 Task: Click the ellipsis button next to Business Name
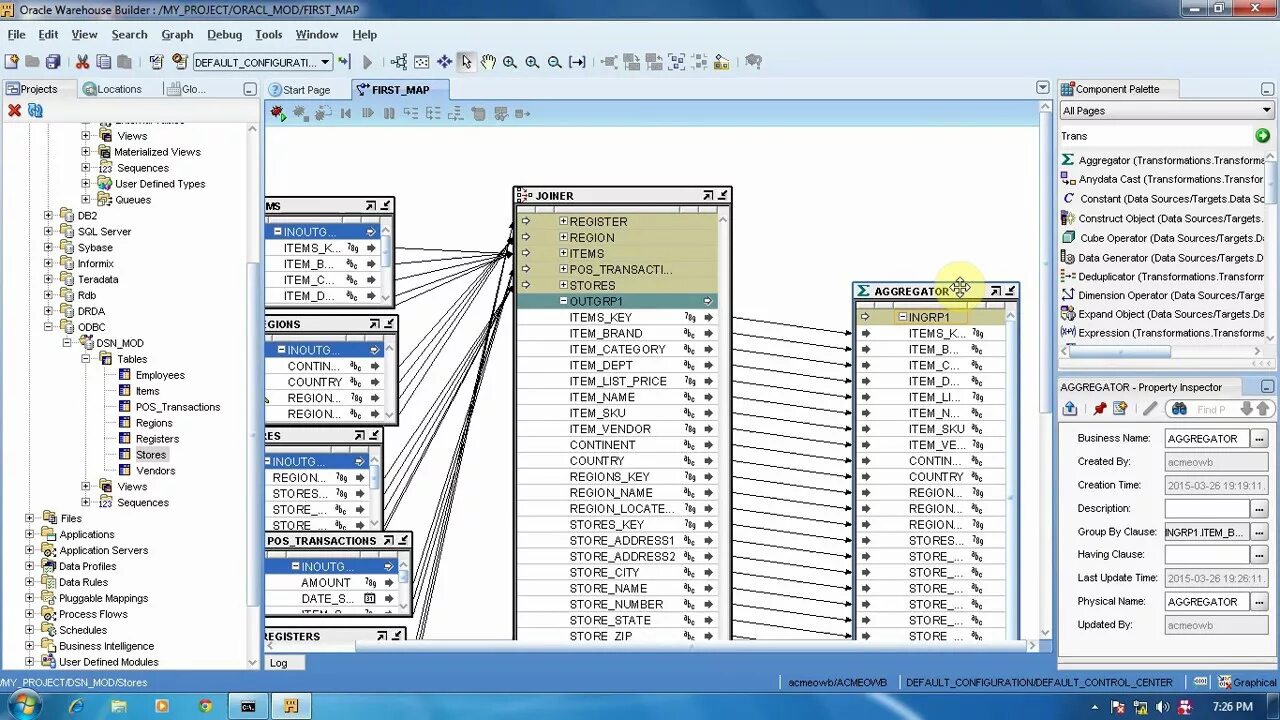tap(1260, 438)
